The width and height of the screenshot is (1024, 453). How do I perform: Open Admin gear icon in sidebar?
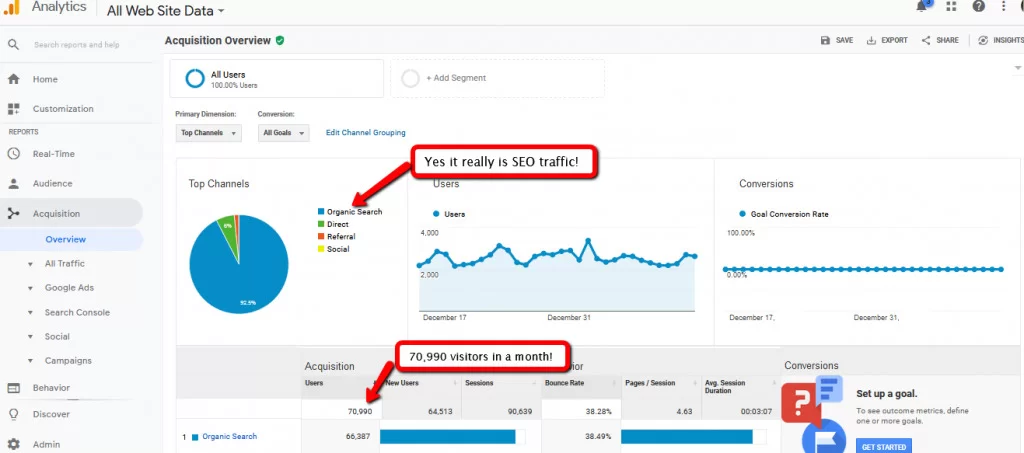pyautogui.click(x=14, y=444)
